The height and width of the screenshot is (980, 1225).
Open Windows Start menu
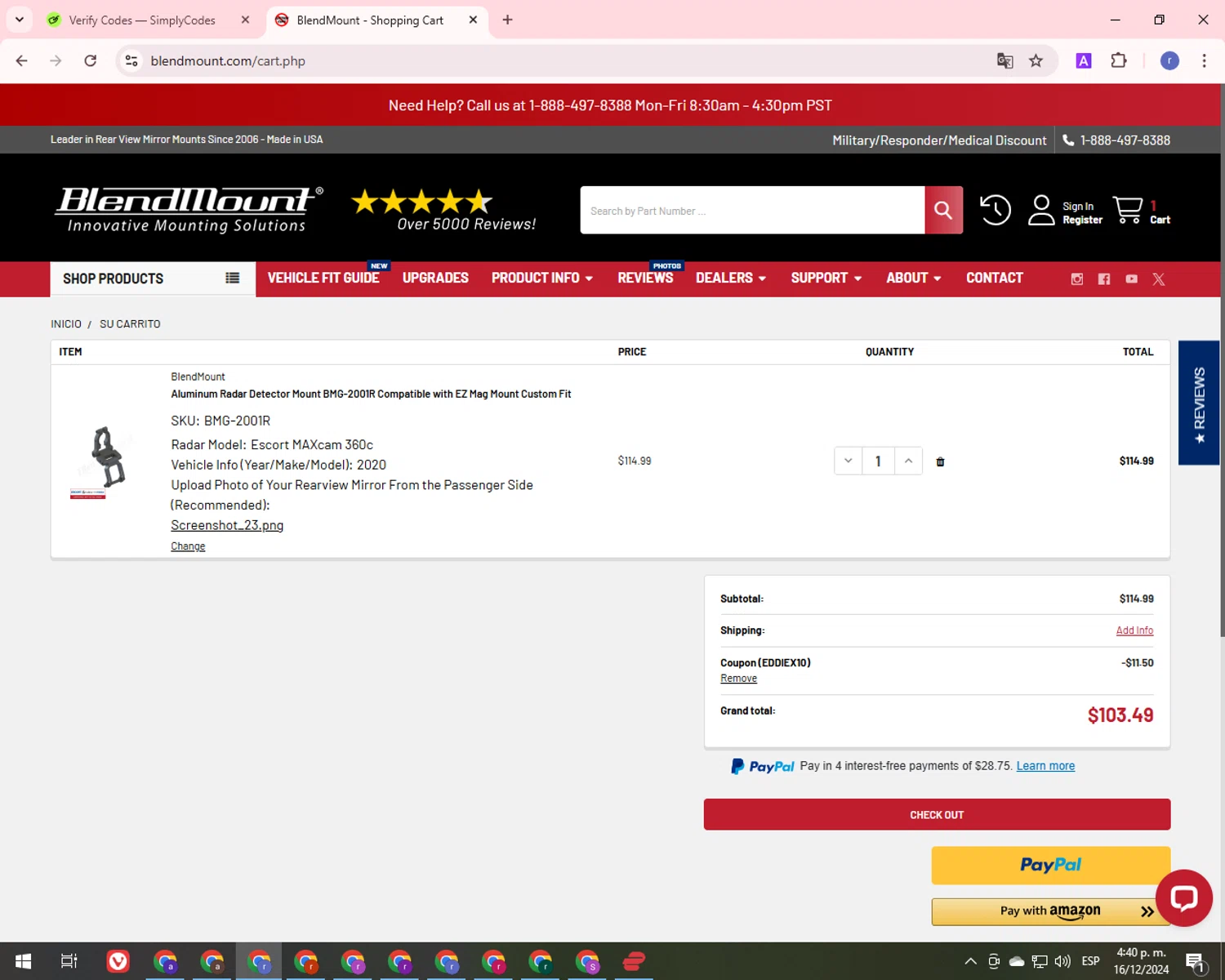[x=23, y=961]
